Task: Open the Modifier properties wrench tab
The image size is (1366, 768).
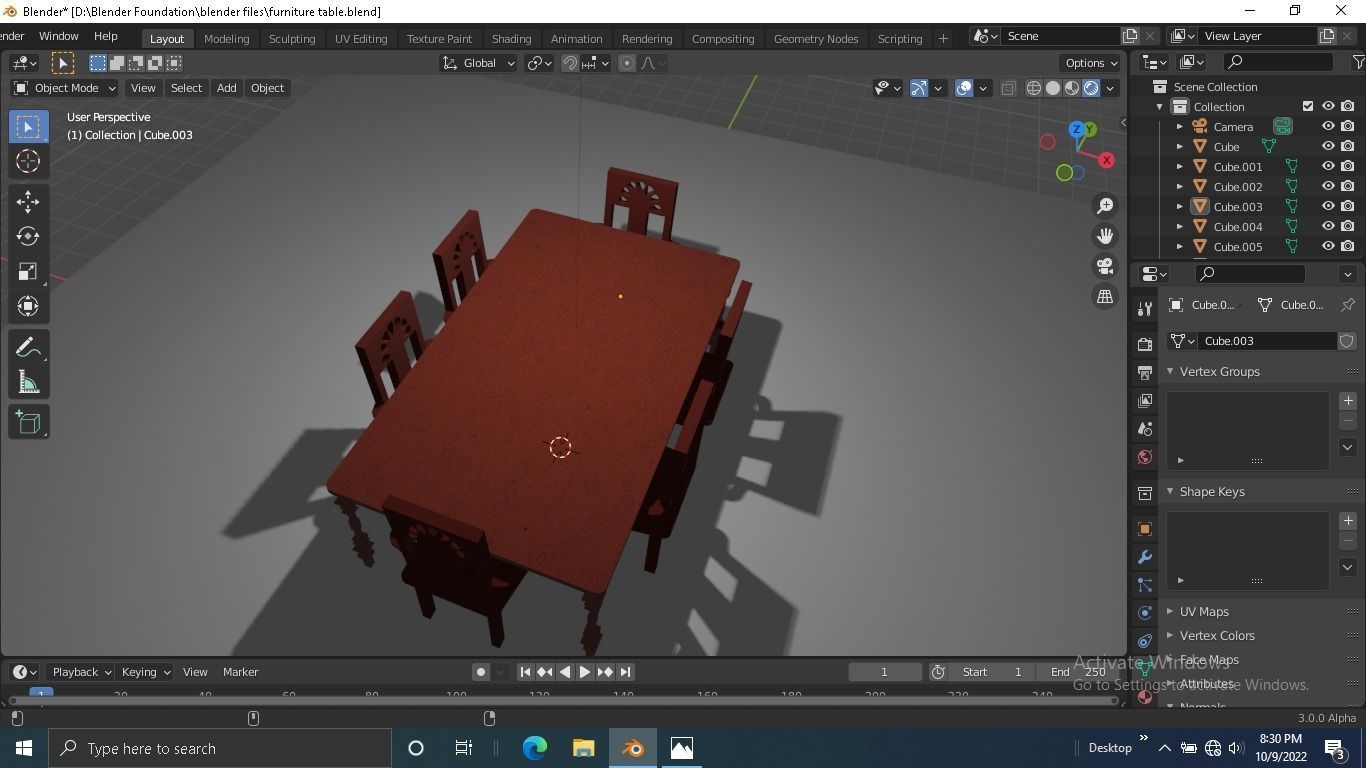Action: pyautogui.click(x=1145, y=557)
